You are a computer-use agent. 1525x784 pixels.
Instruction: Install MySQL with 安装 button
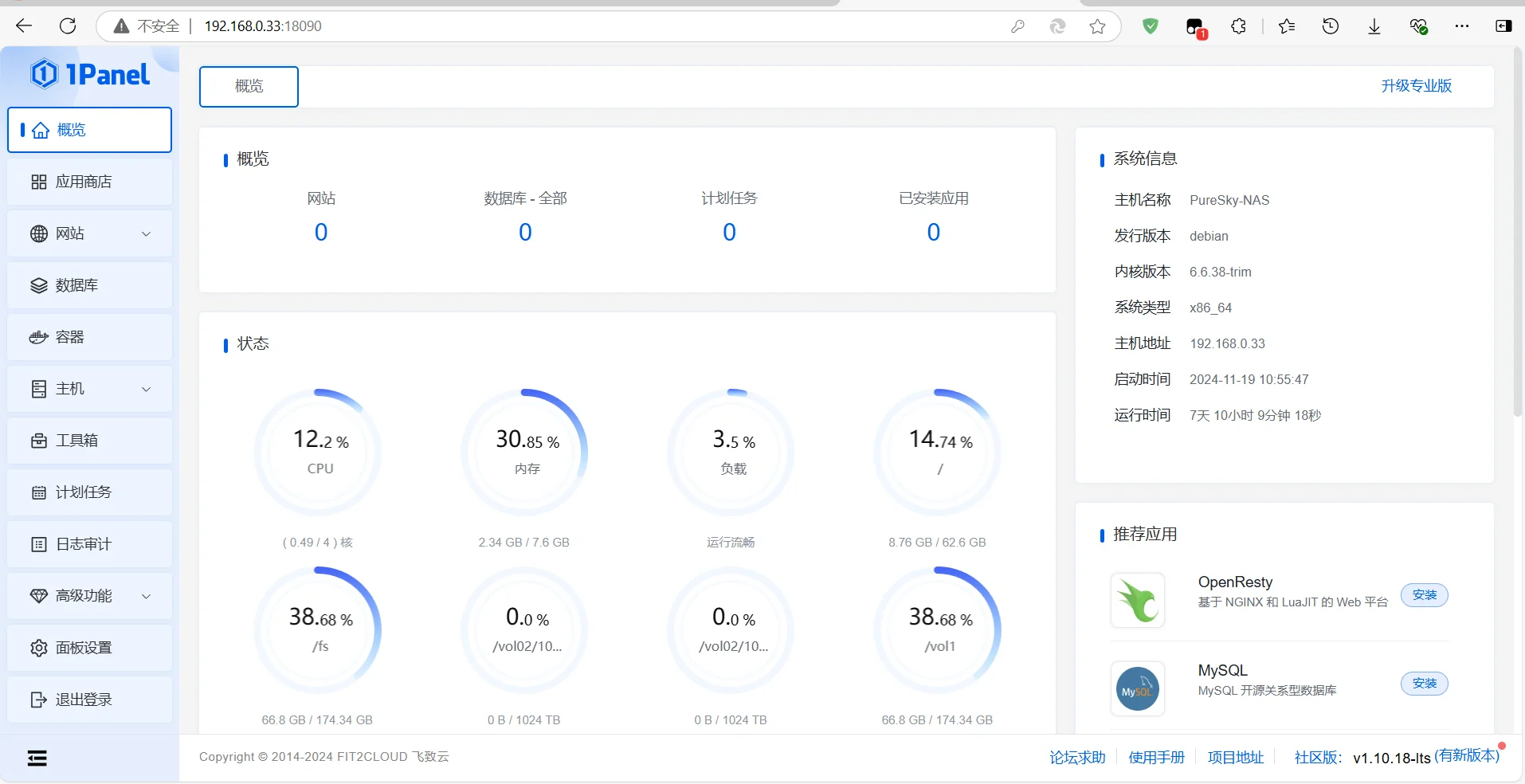pyautogui.click(x=1424, y=684)
